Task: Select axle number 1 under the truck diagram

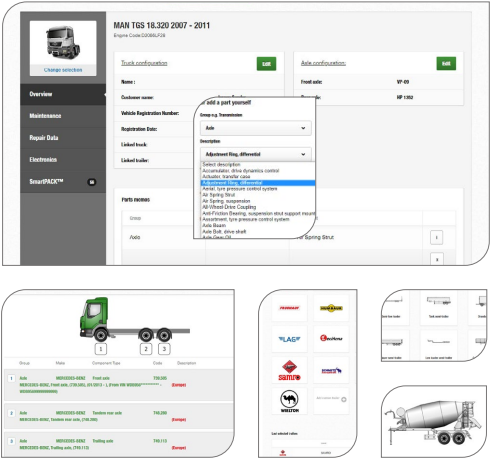Action: coord(101,349)
